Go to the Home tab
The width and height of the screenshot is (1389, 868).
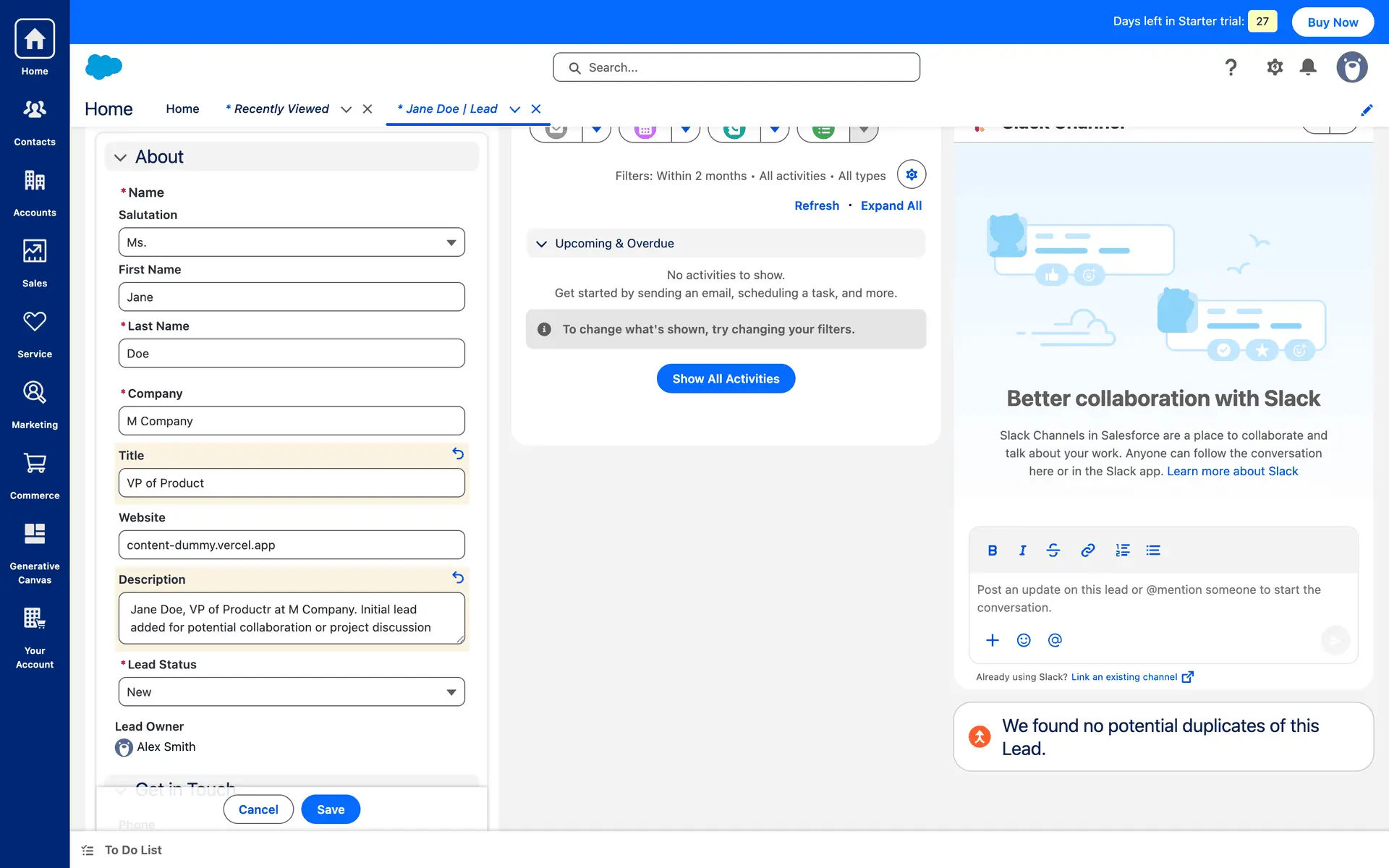(182, 109)
